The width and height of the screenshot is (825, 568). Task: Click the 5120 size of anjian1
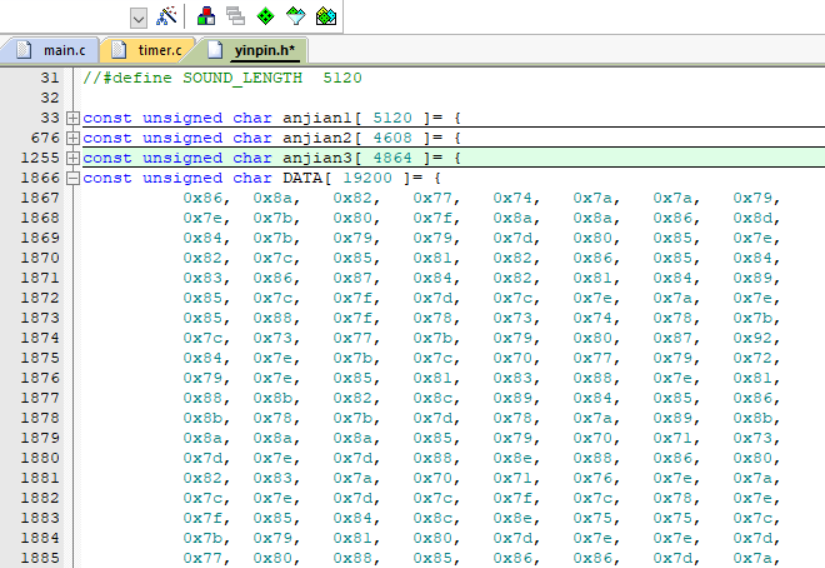(393, 118)
